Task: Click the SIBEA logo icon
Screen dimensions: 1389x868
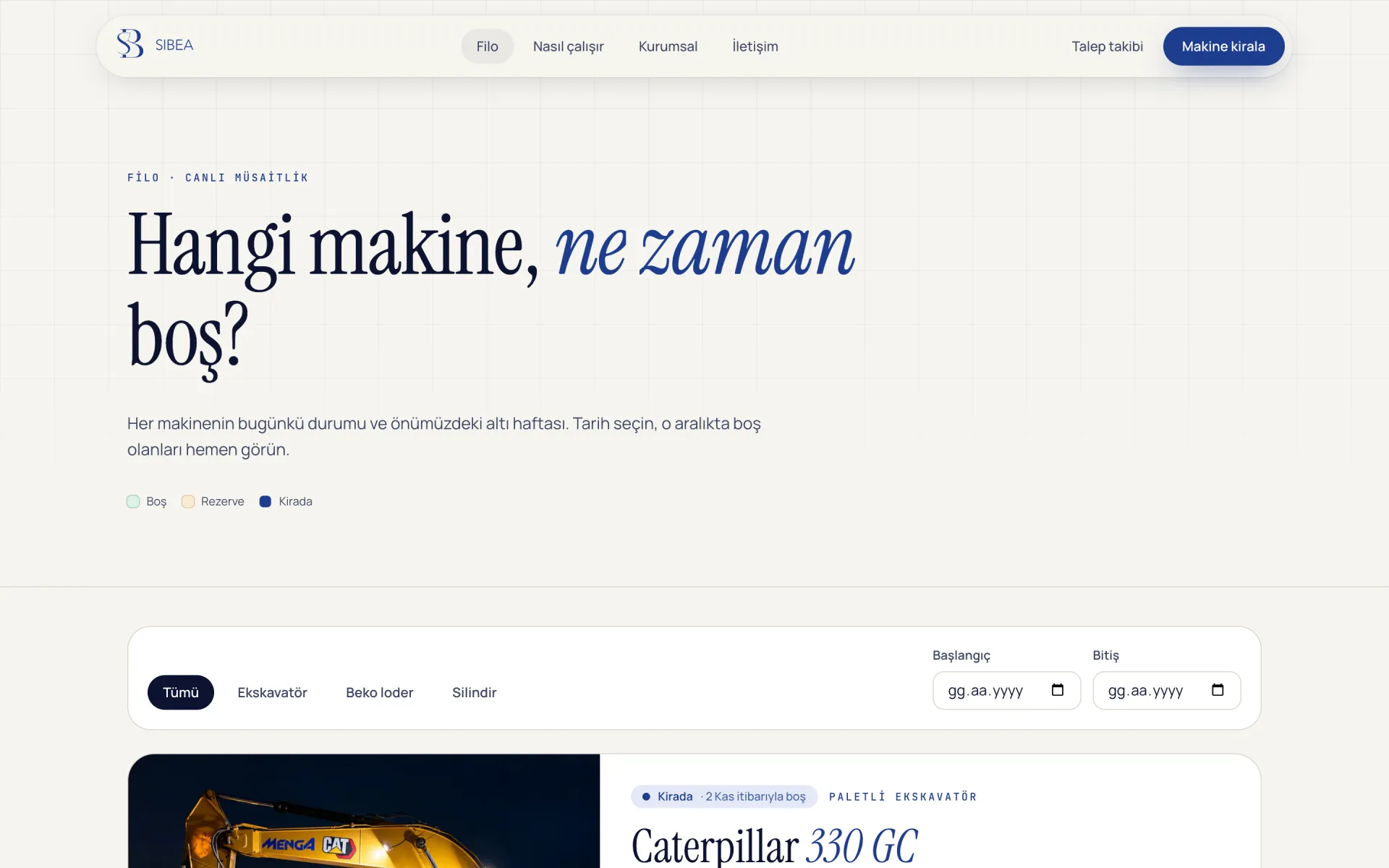Action: 130,44
